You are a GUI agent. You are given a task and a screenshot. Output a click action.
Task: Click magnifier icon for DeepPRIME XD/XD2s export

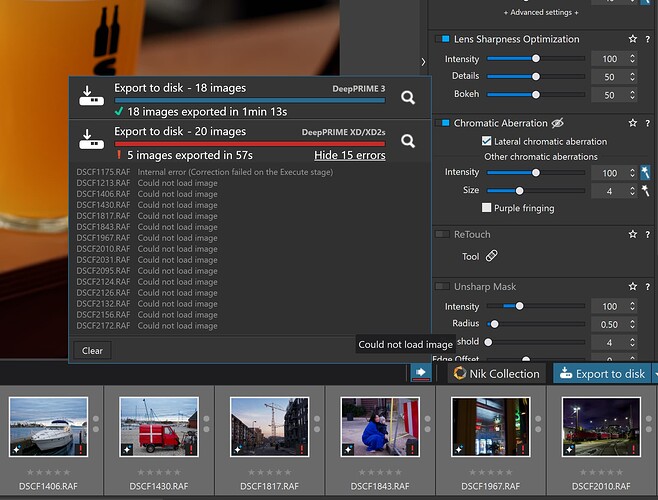pos(408,141)
